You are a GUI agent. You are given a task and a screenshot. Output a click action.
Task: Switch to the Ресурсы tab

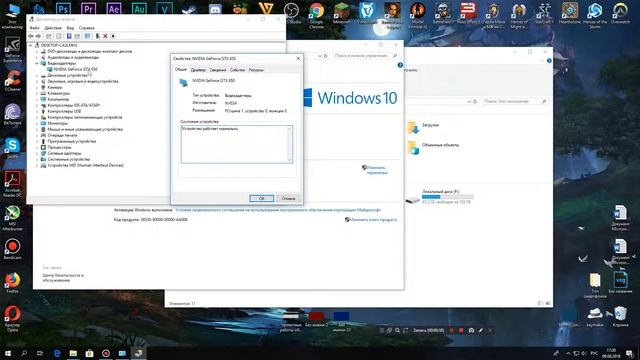(x=256, y=70)
